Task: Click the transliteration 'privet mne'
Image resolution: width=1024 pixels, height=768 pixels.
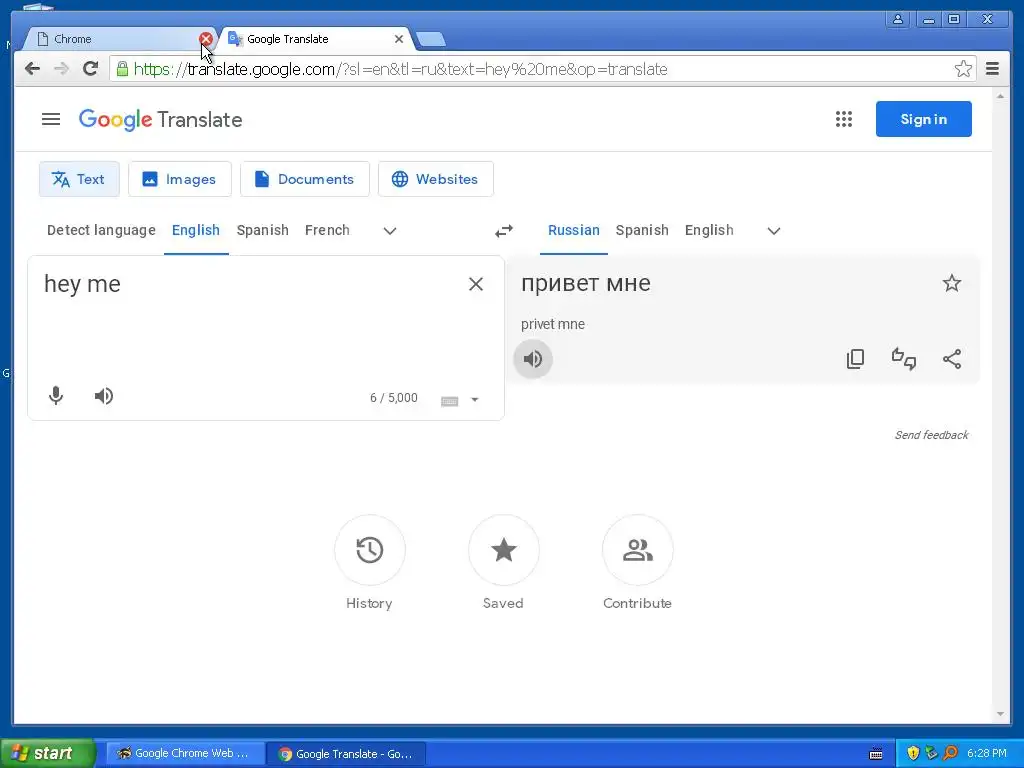Action: click(x=552, y=324)
